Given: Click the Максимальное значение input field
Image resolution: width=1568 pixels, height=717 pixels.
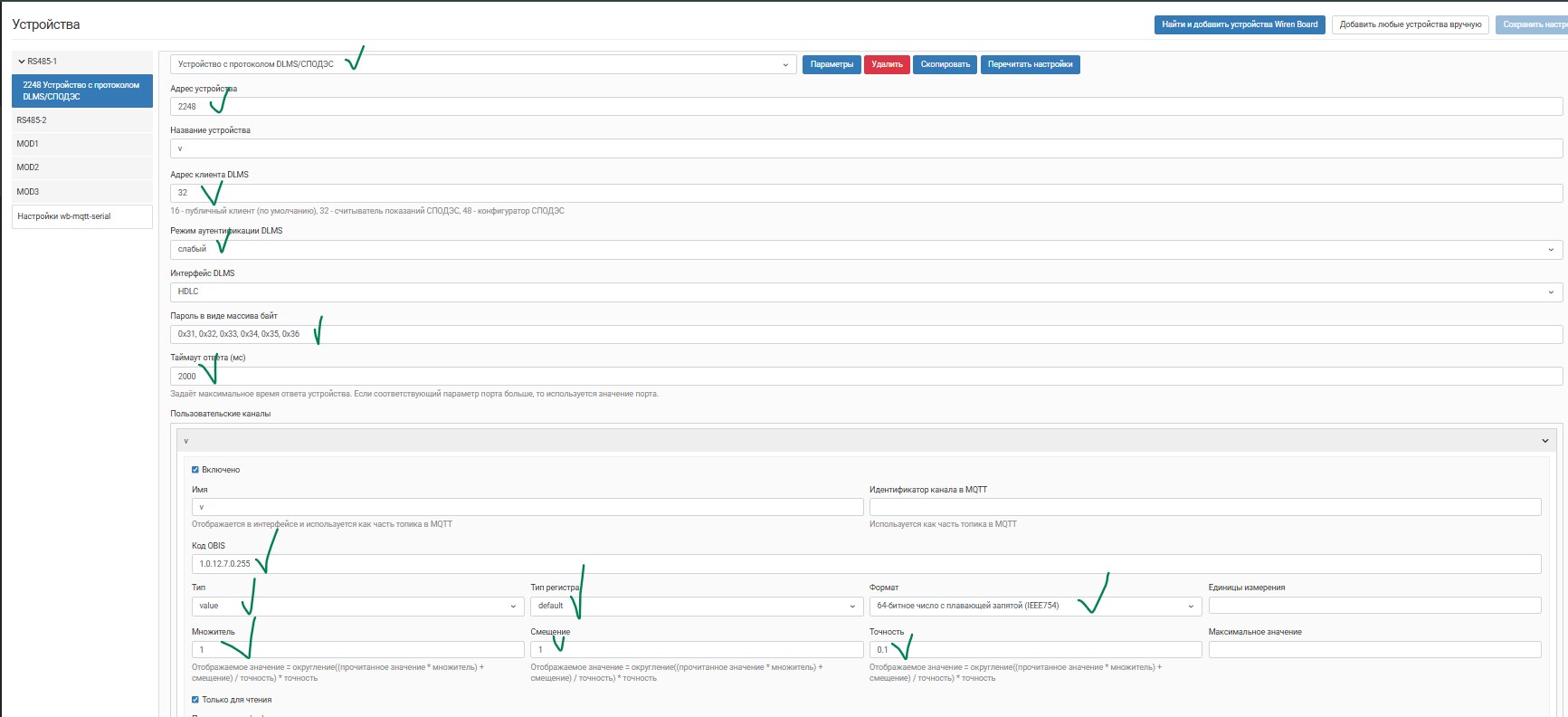Looking at the screenshot, I should [1374, 650].
